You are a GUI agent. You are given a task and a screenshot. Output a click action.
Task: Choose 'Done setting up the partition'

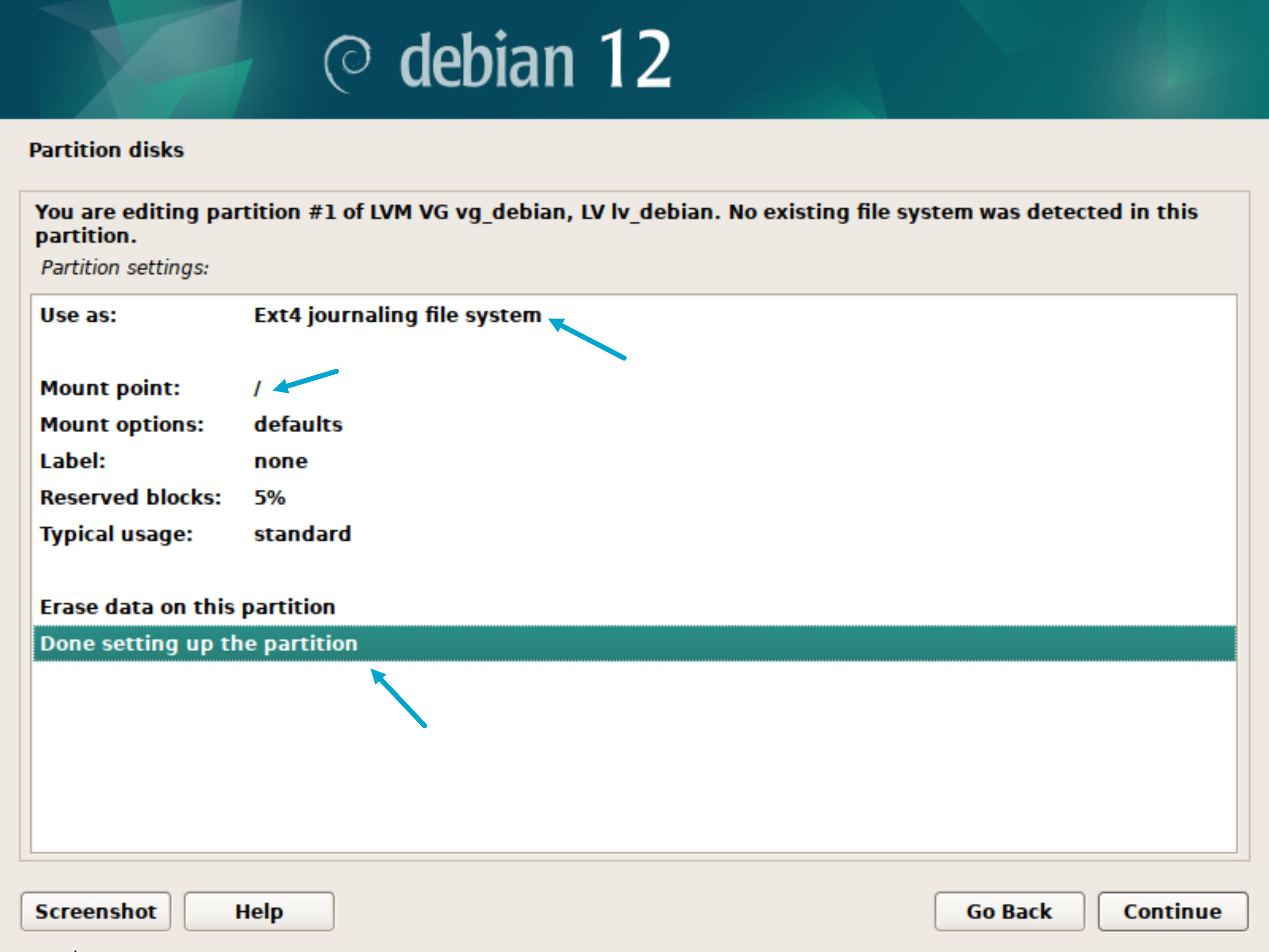coord(199,644)
